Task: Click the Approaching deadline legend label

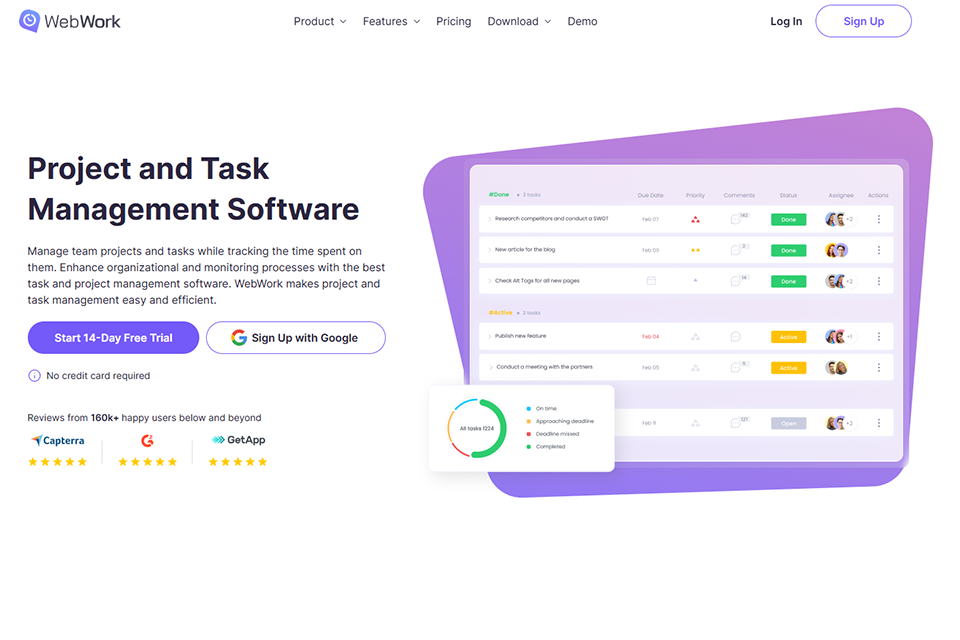Action: click(x=564, y=421)
